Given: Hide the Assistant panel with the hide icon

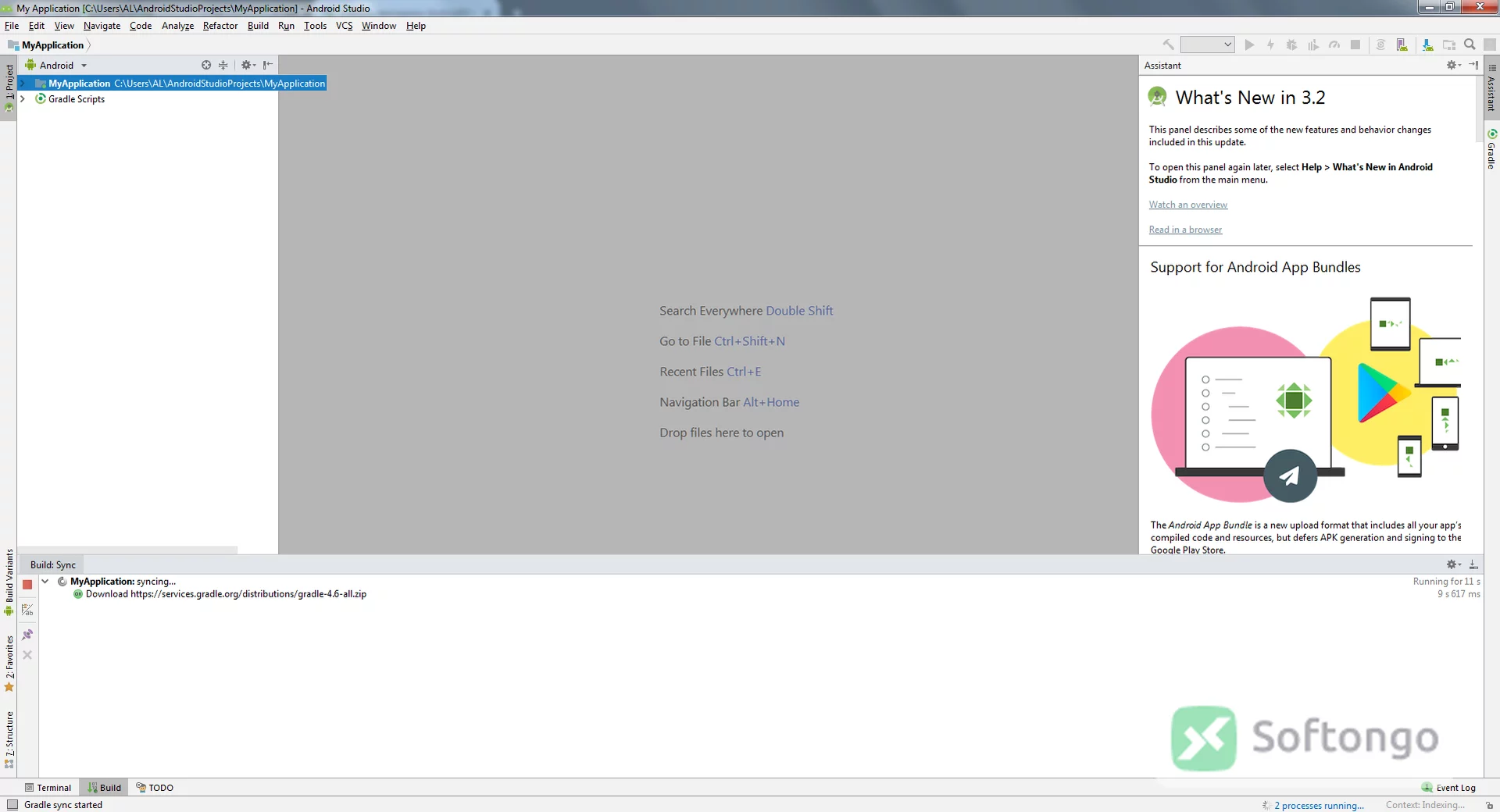Looking at the screenshot, I should (x=1473, y=65).
